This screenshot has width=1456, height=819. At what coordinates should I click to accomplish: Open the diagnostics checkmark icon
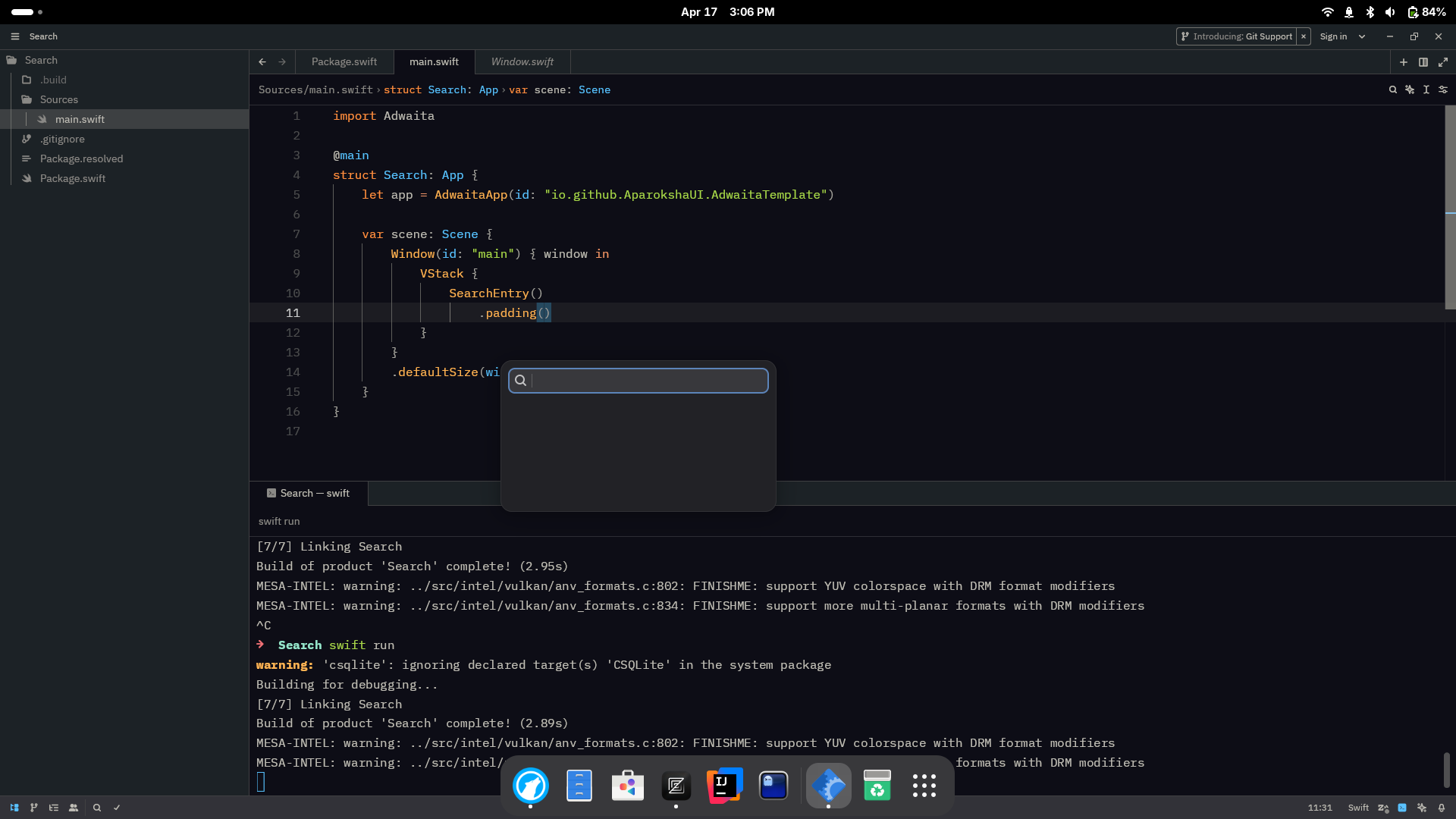pyautogui.click(x=117, y=808)
